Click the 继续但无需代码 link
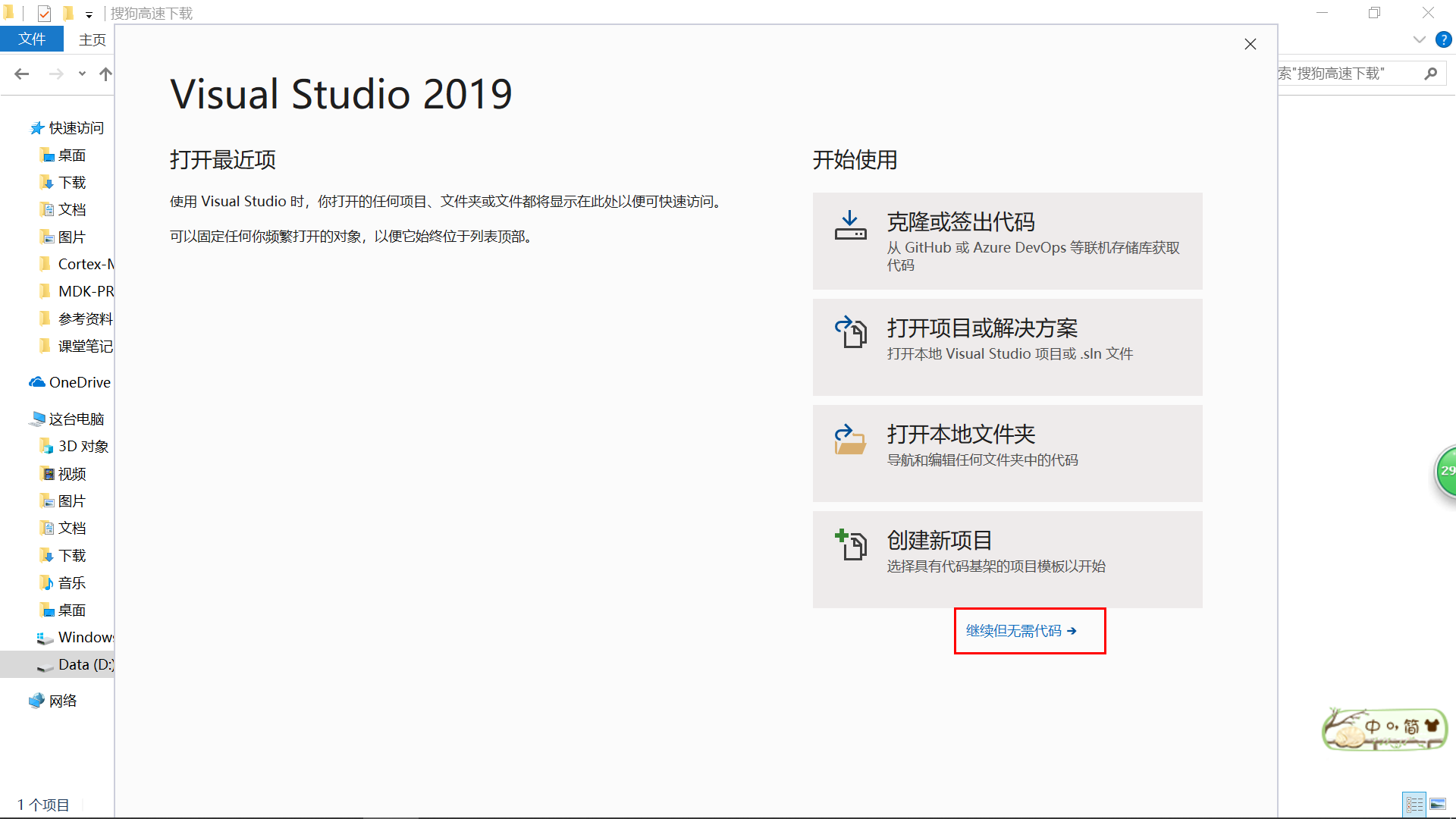Viewport: 1456px width, 819px height. pos(1021,631)
